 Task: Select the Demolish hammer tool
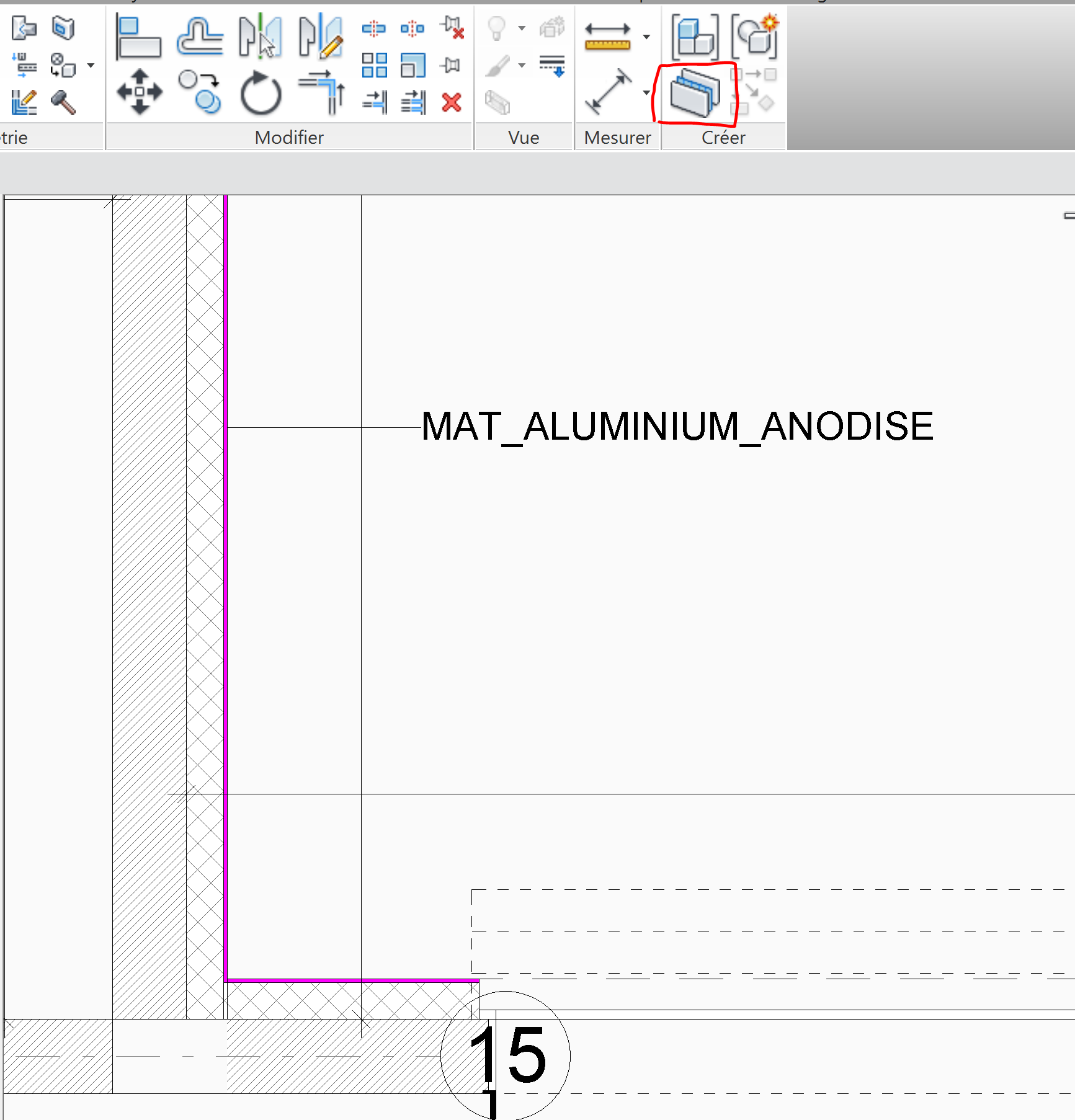[63, 102]
